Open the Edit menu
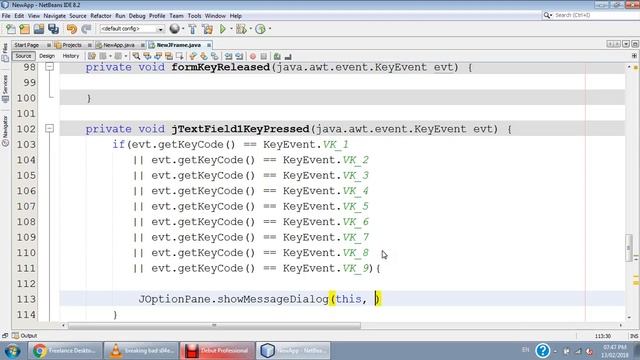Viewport: 640px width, 360px height. point(19,16)
